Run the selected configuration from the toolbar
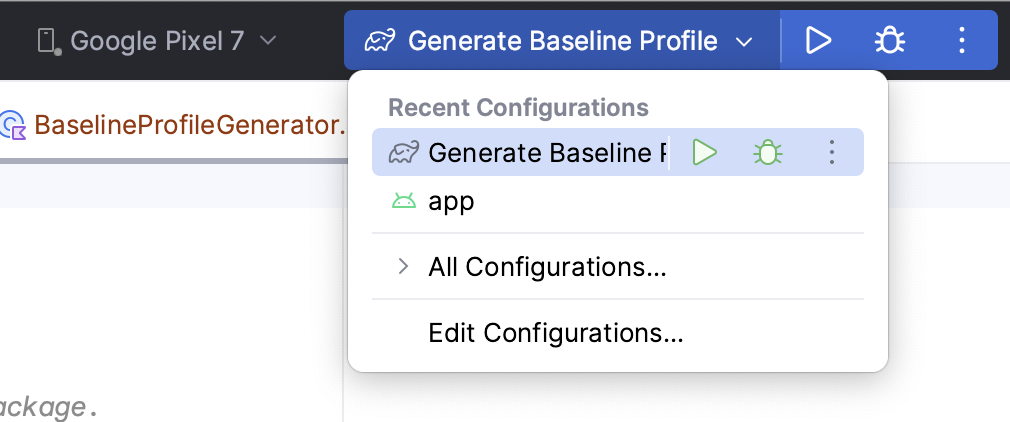The image size is (1010, 422). click(818, 41)
